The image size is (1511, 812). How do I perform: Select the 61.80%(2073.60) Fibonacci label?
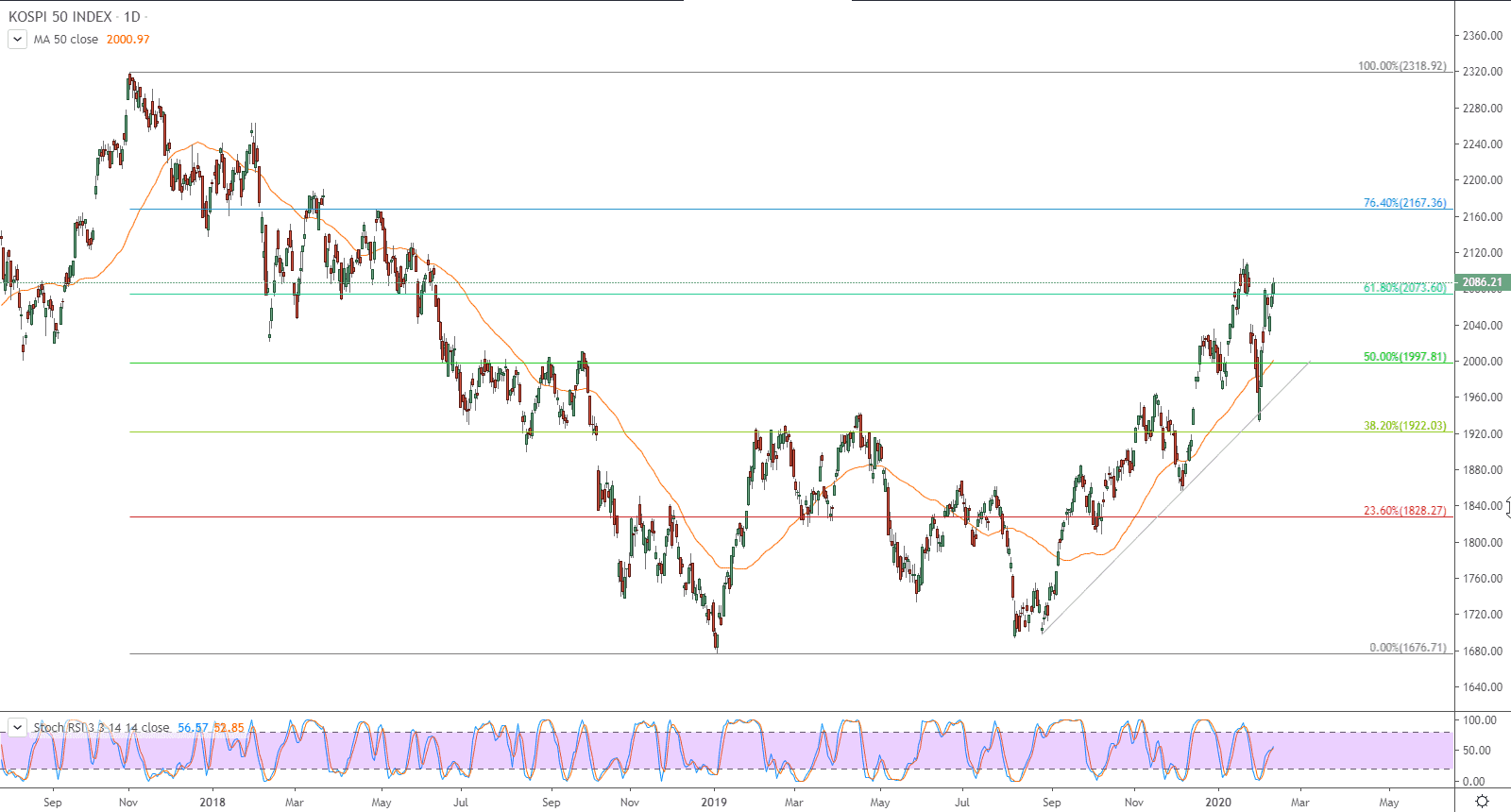1404,288
